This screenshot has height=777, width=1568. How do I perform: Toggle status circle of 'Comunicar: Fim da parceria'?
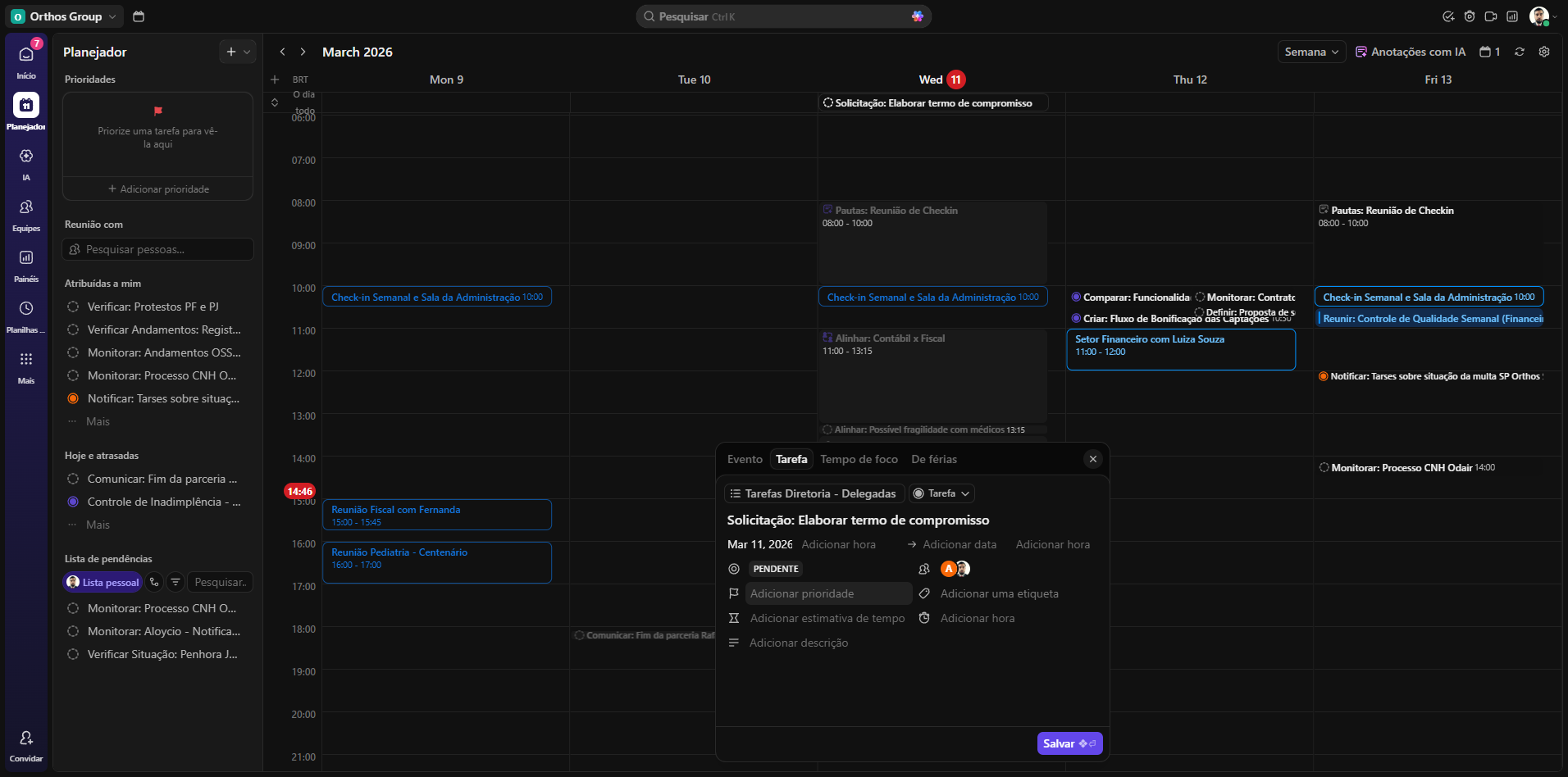coord(73,479)
